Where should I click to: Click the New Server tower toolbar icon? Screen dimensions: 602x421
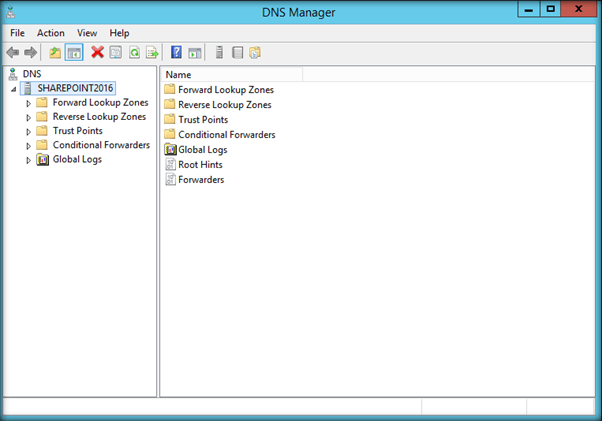219,52
